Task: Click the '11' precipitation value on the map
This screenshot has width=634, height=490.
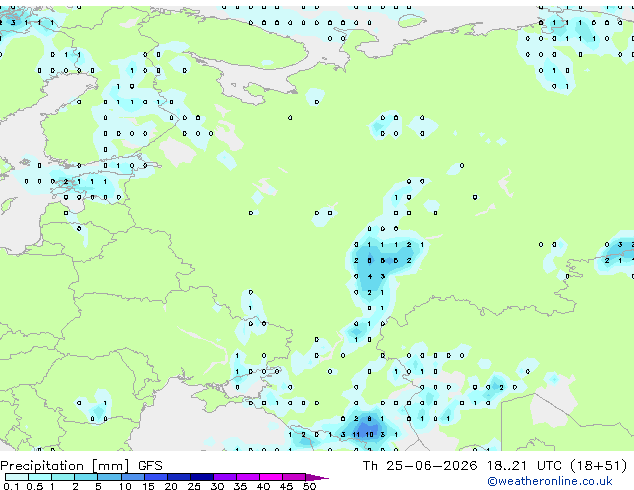Action: tap(356, 435)
